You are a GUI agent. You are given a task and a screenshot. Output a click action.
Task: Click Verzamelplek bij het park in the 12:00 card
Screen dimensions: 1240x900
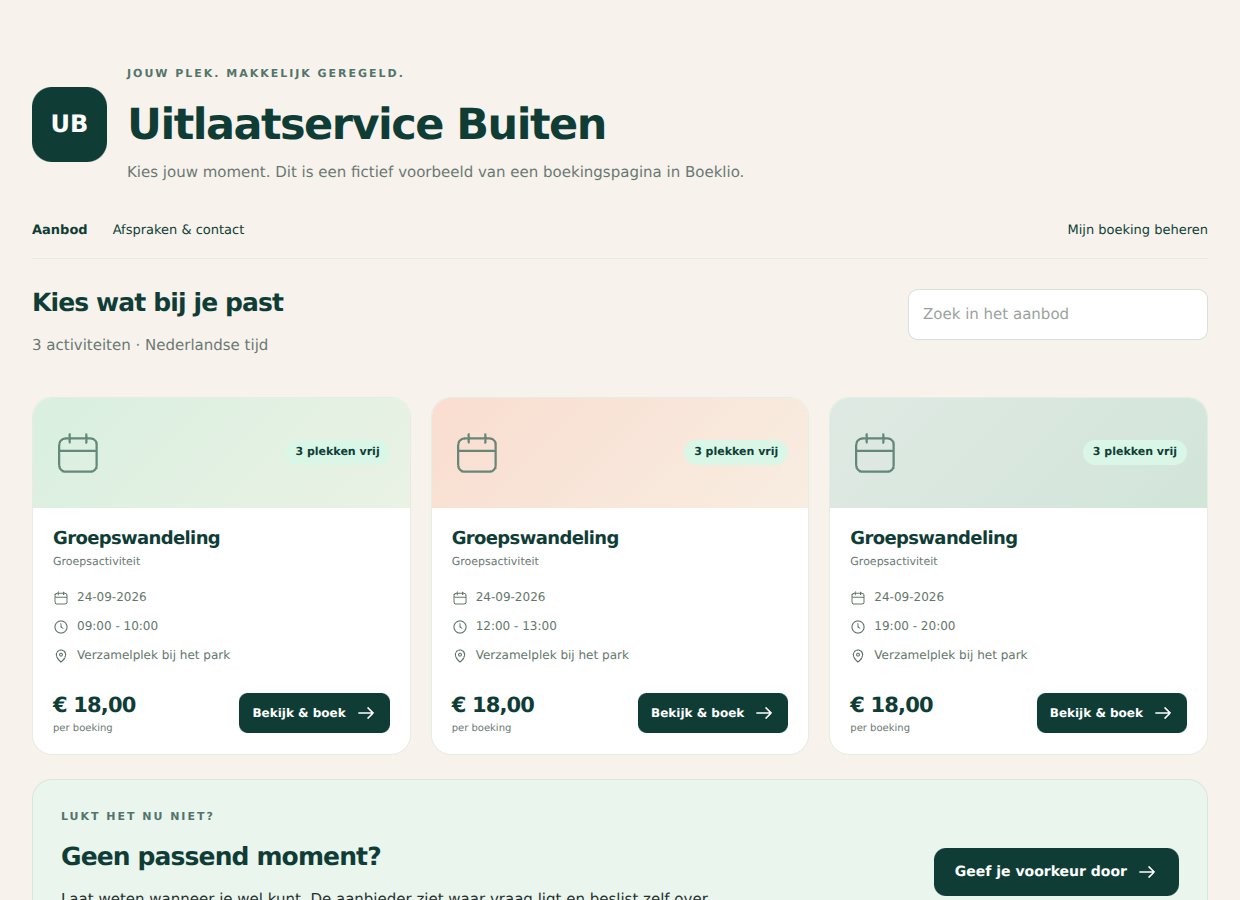click(x=552, y=655)
